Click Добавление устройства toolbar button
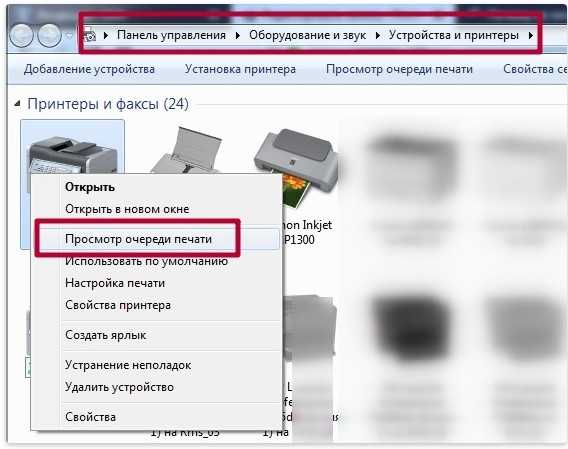 pos(89,69)
